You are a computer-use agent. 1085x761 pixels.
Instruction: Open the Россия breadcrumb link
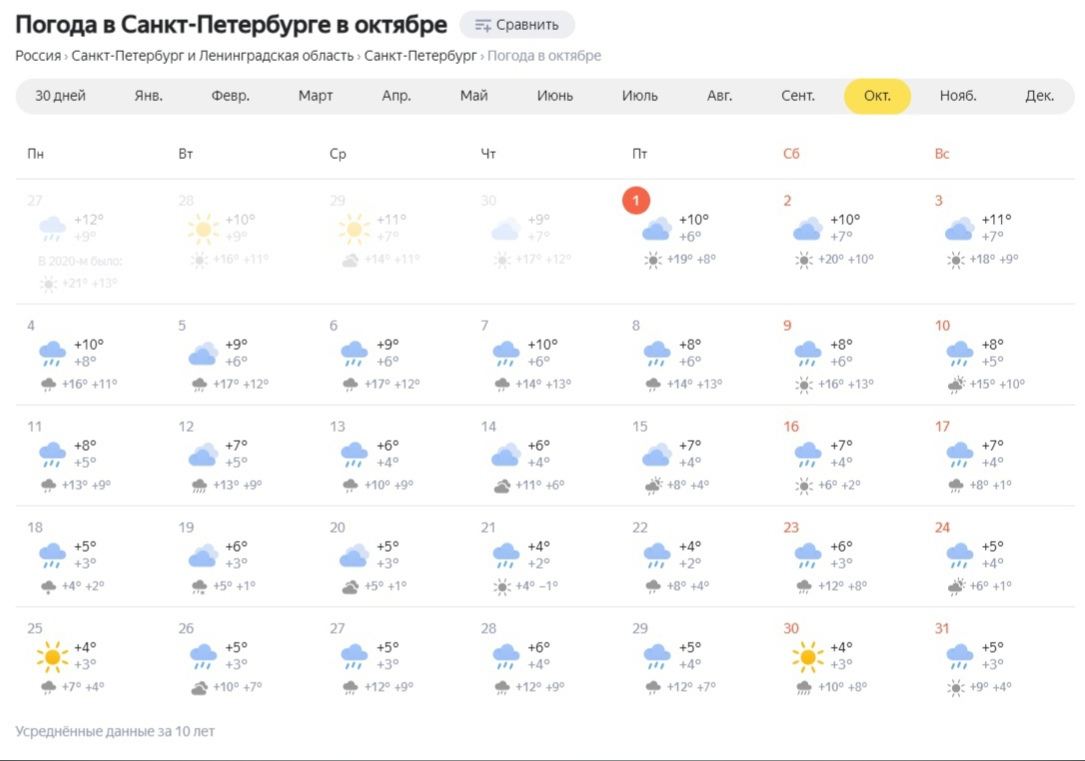(36, 56)
